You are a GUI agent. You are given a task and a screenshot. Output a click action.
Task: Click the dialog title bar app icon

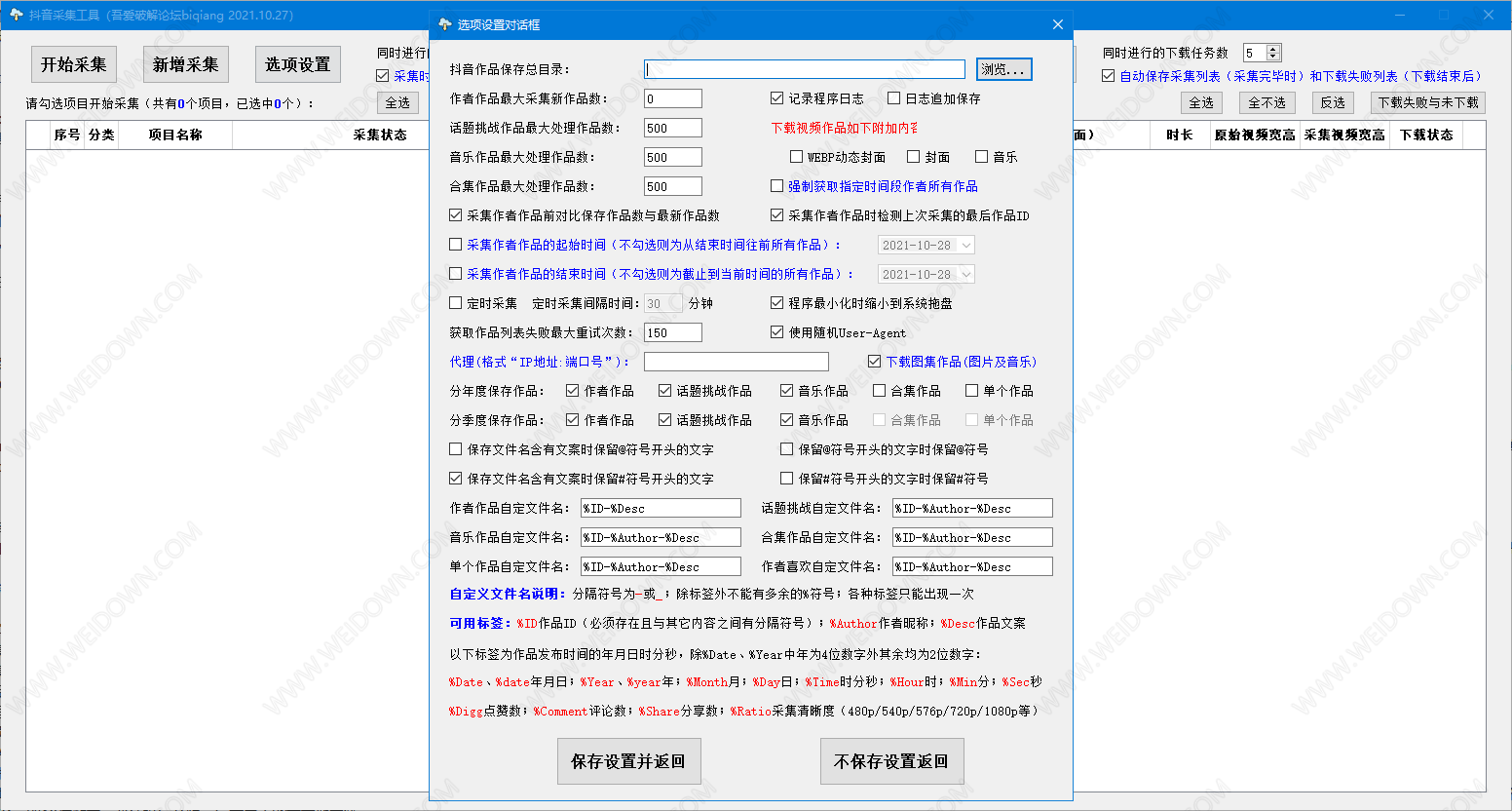point(445,24)
